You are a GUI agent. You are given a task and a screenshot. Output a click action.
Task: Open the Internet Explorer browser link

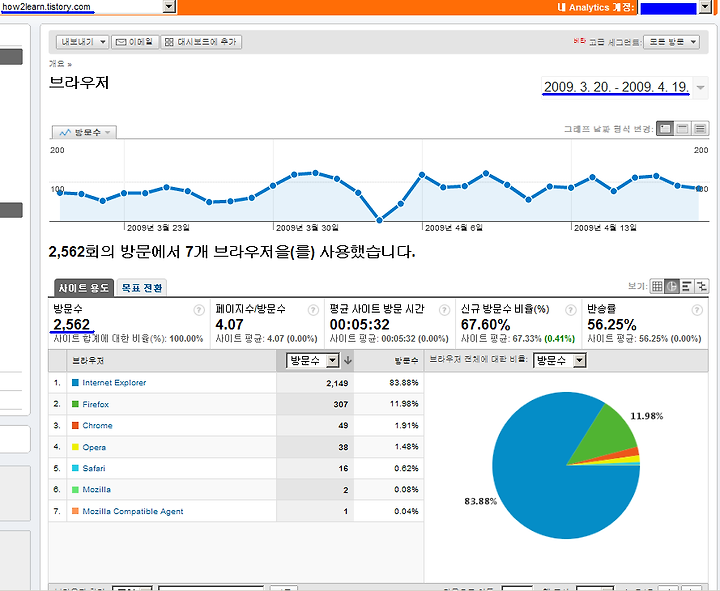pyautogui.click(x=114, y=383)
